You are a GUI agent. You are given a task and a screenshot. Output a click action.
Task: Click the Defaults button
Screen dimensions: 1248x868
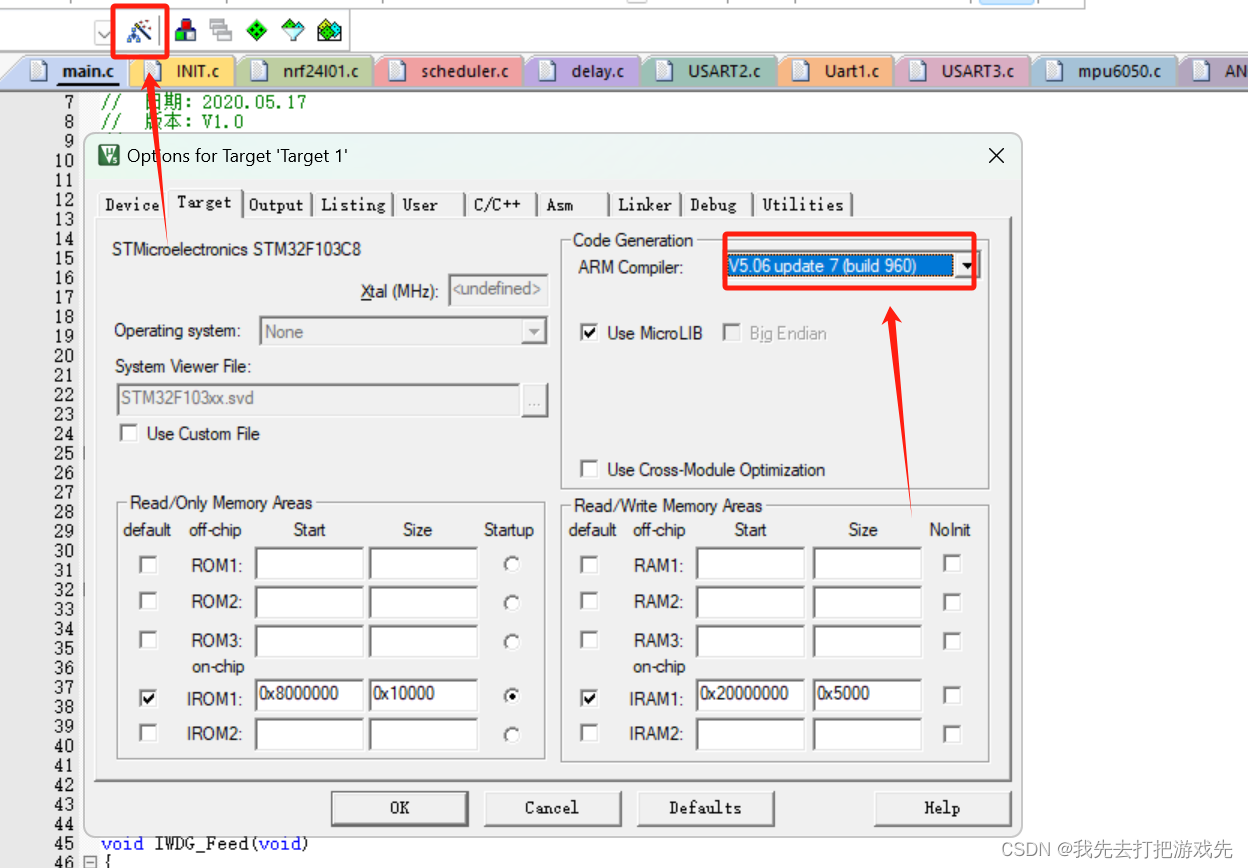(x=705, y=808)
